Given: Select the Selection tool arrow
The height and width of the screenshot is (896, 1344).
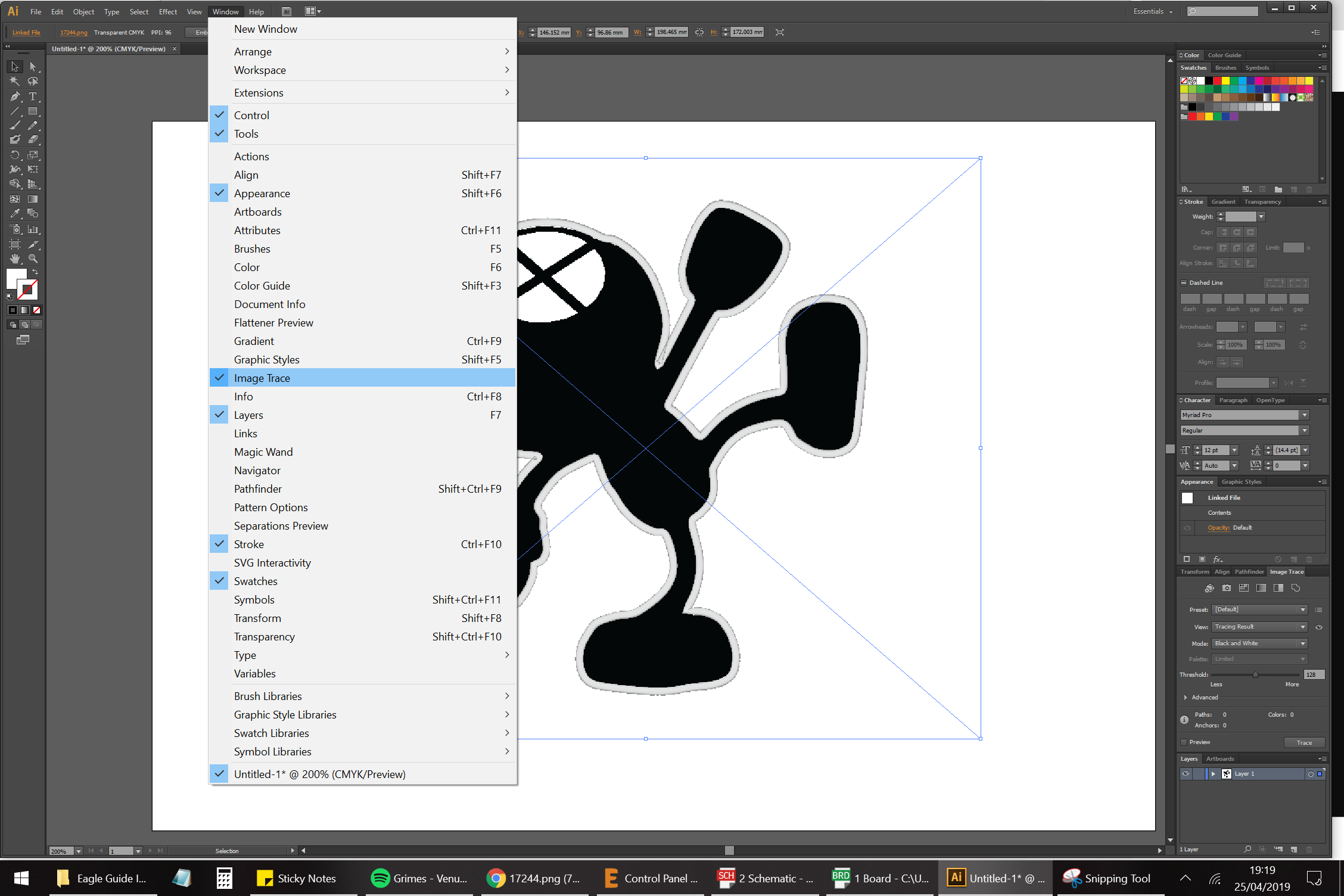Looking at the screenshot, I should tap(15, 67).
